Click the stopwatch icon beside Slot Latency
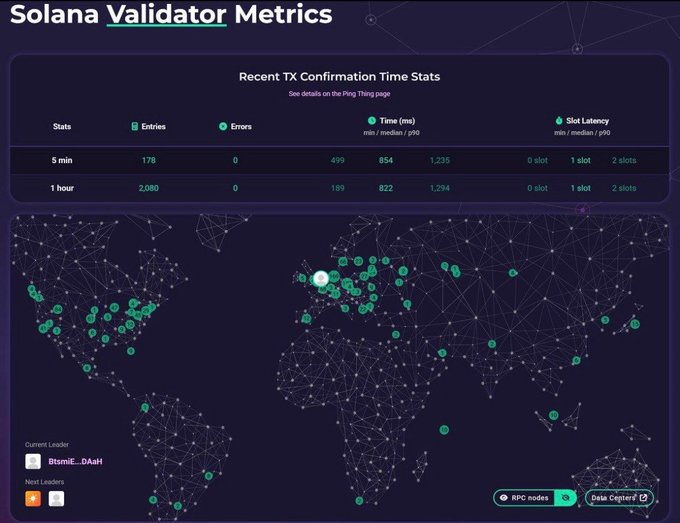Image resolution: width=680 pixels, height=523 pixels. click(559, 120)
